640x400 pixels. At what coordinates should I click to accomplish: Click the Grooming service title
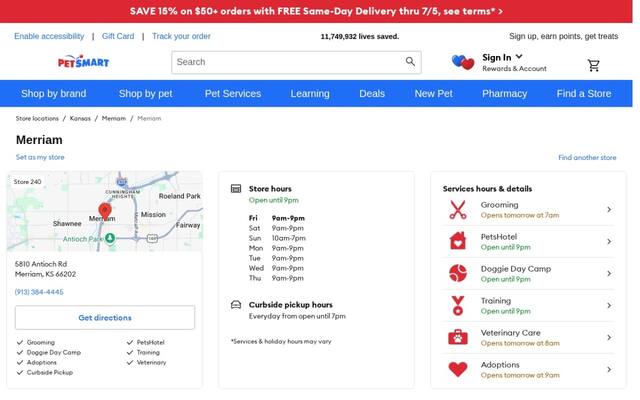(x=499, y=204)
